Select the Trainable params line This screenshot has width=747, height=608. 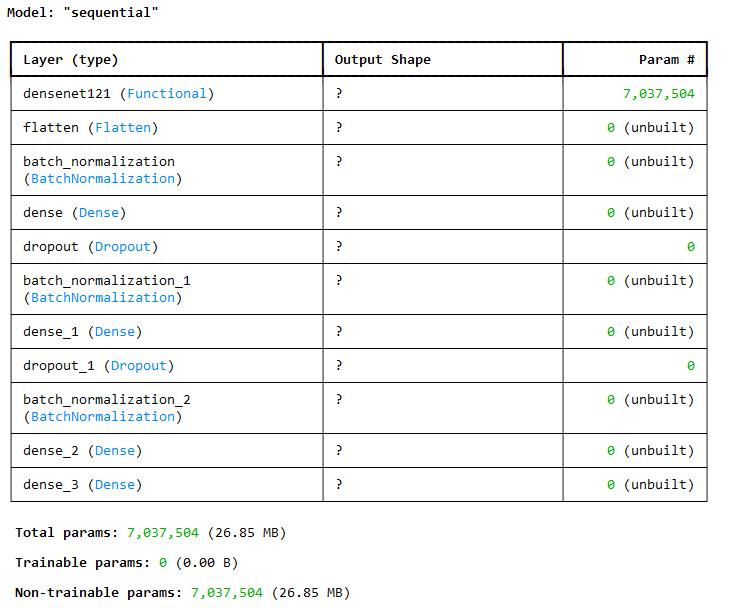127,563
